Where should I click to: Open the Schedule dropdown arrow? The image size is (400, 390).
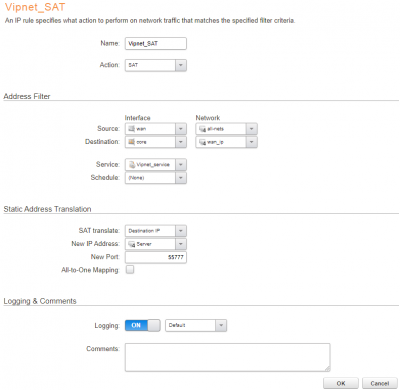[181, 178]
